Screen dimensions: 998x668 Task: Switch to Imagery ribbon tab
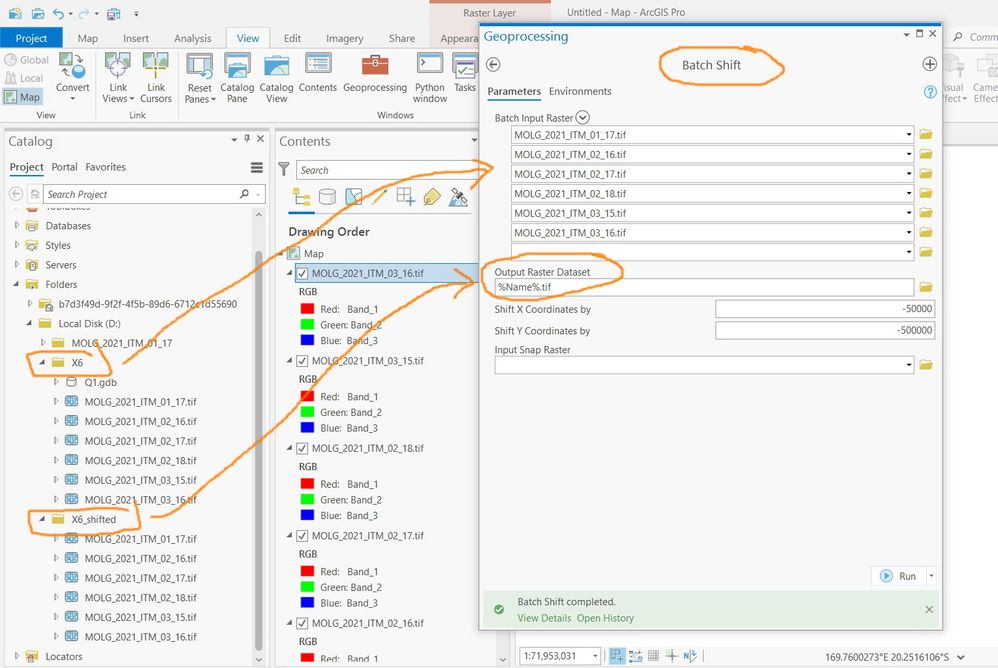click(344, 38)
